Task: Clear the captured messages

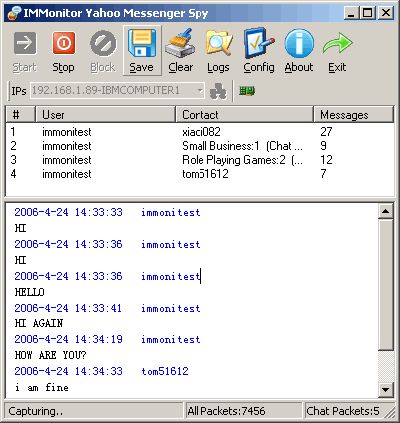Action: coord(180,43)
